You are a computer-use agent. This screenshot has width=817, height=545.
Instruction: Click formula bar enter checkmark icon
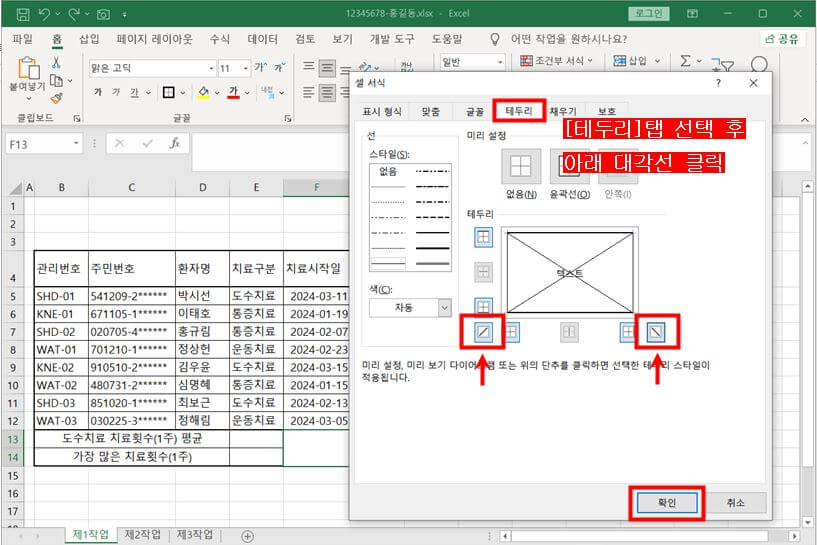coord(147,143)
